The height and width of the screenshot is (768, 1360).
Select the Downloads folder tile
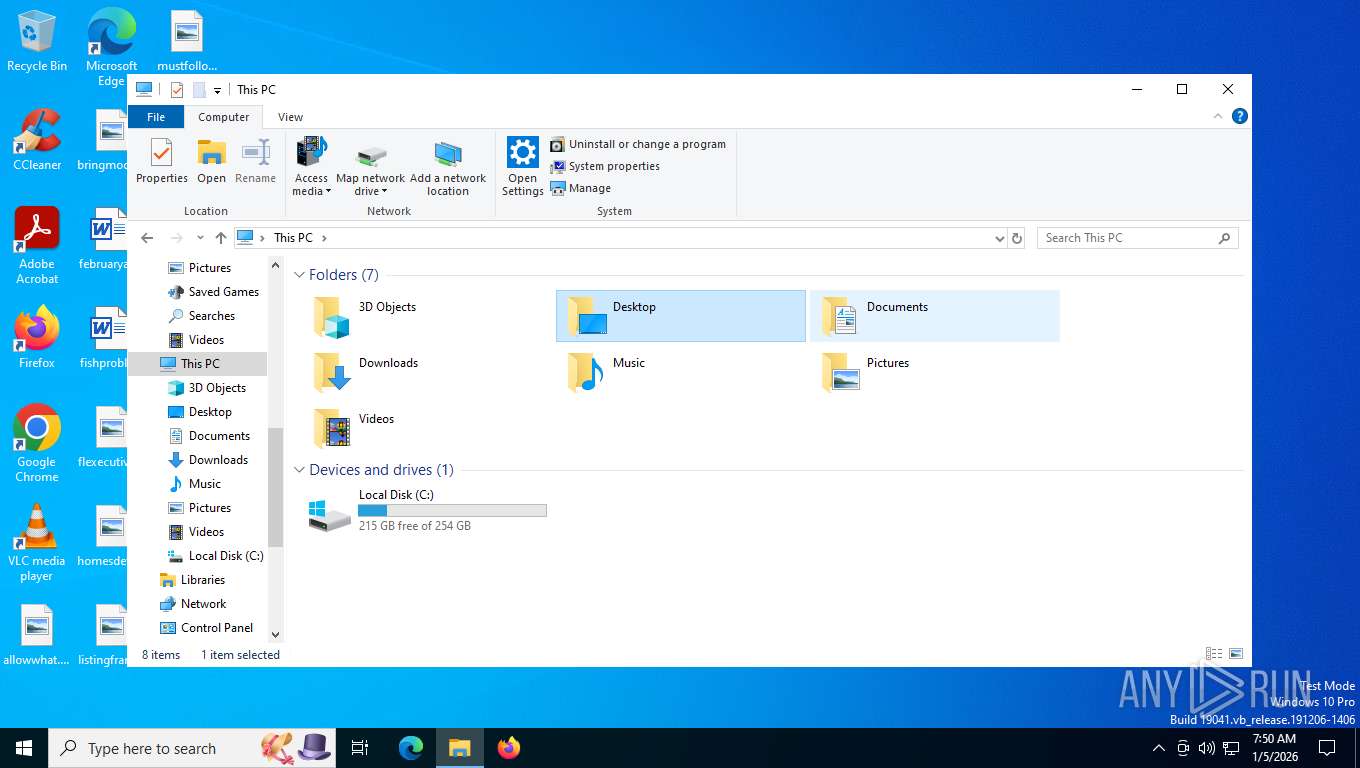(426, 372)
